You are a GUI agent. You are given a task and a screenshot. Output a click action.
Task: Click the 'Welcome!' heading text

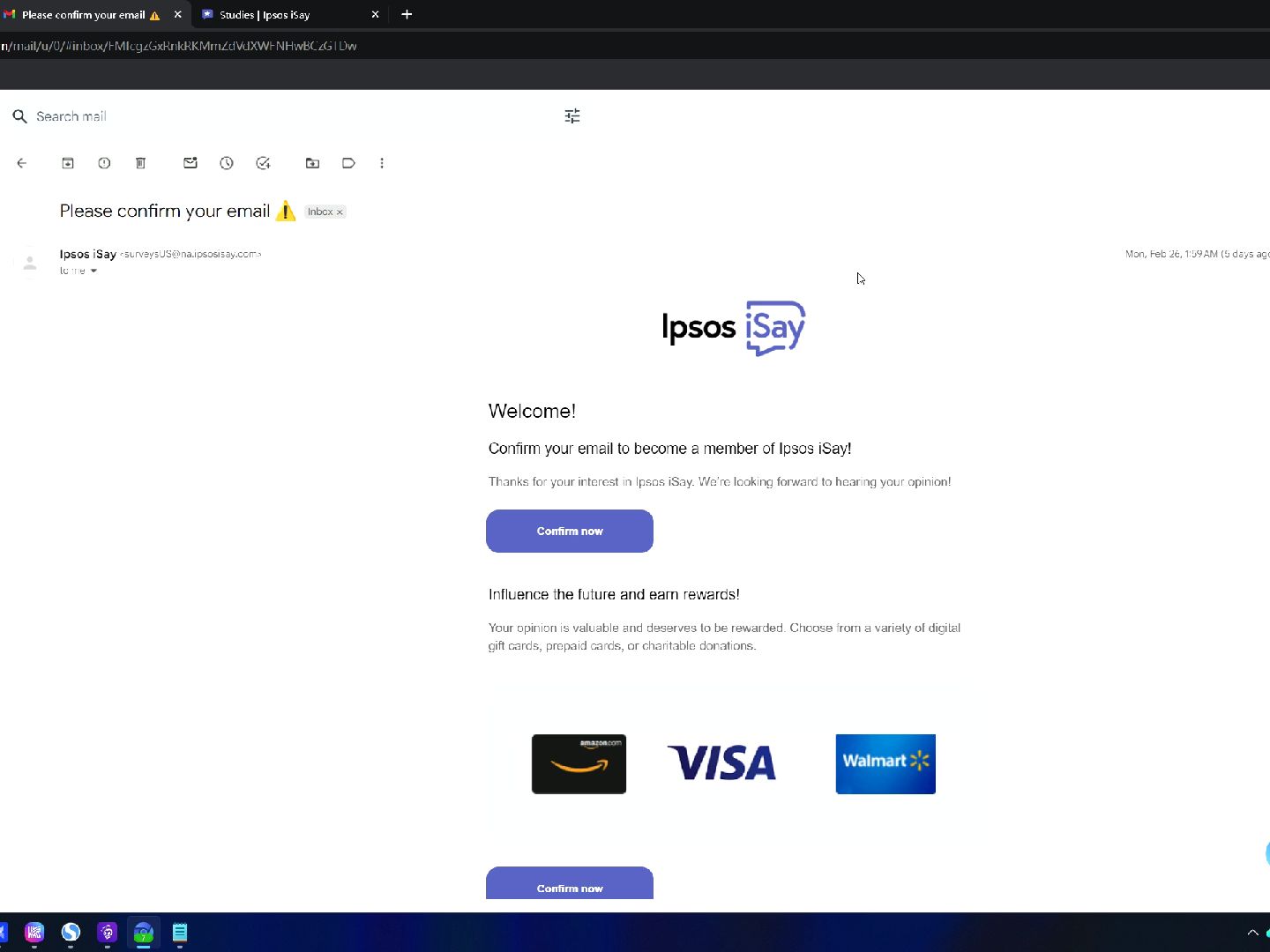point(532,411)
